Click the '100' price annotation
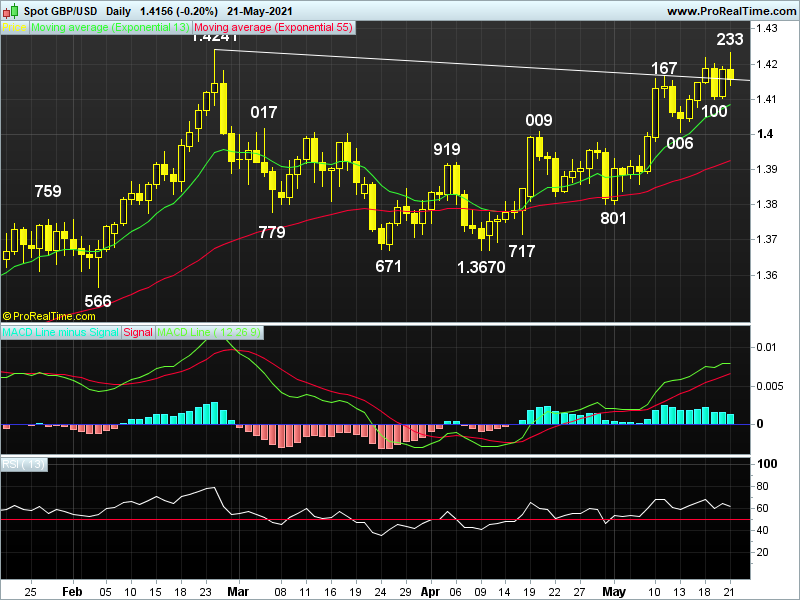Screen dimensions: 800x600 pos(714,111)
